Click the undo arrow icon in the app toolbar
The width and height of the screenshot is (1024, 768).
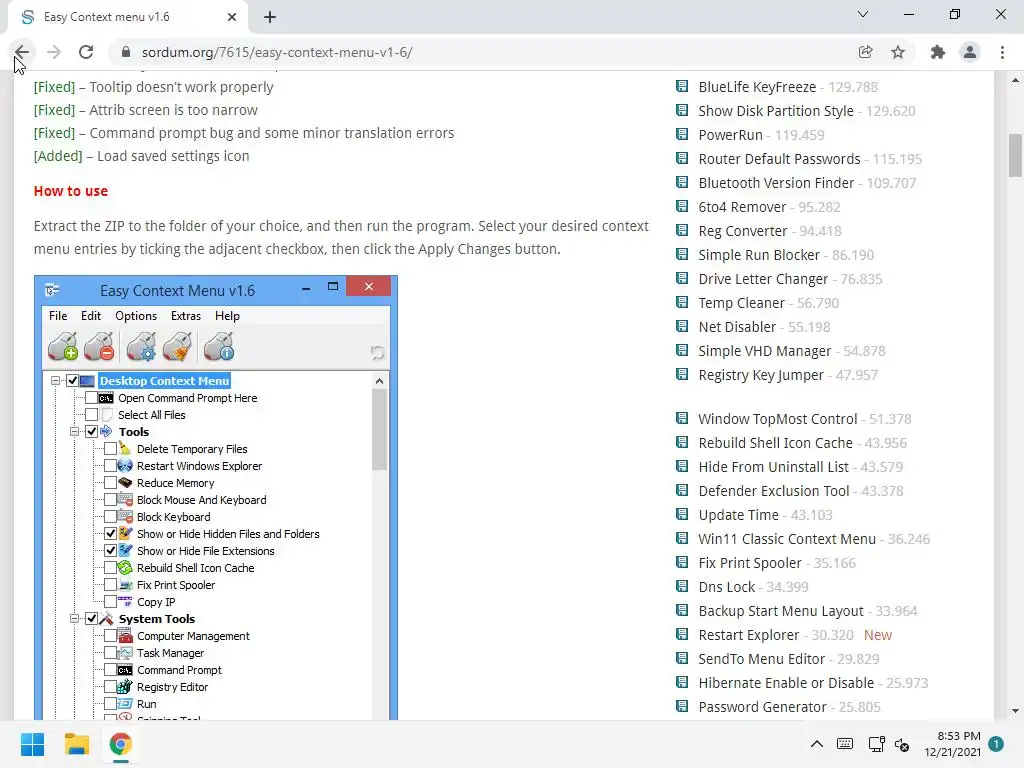(x=377, y=353)
